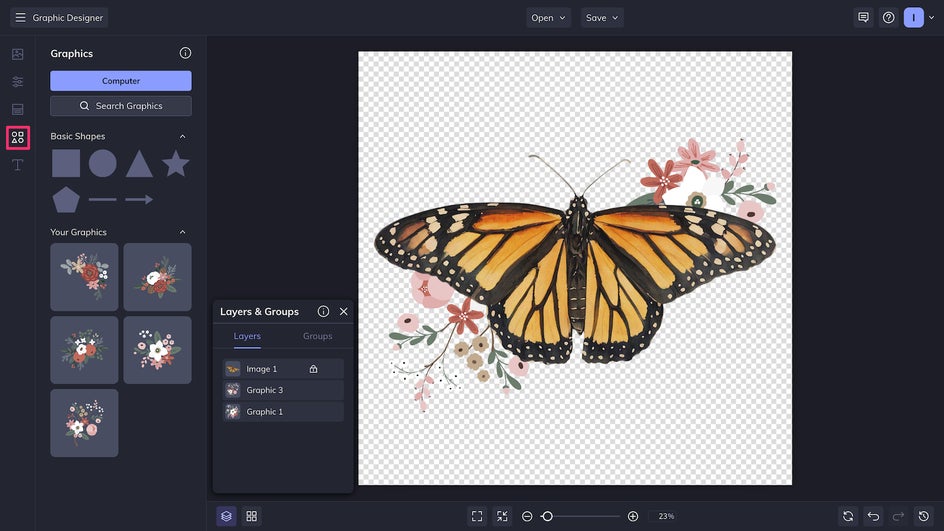The height and width of the screenshot is (531, 944).
Task: Show Graphics panel info icon
Action: [x=185, y=53]
